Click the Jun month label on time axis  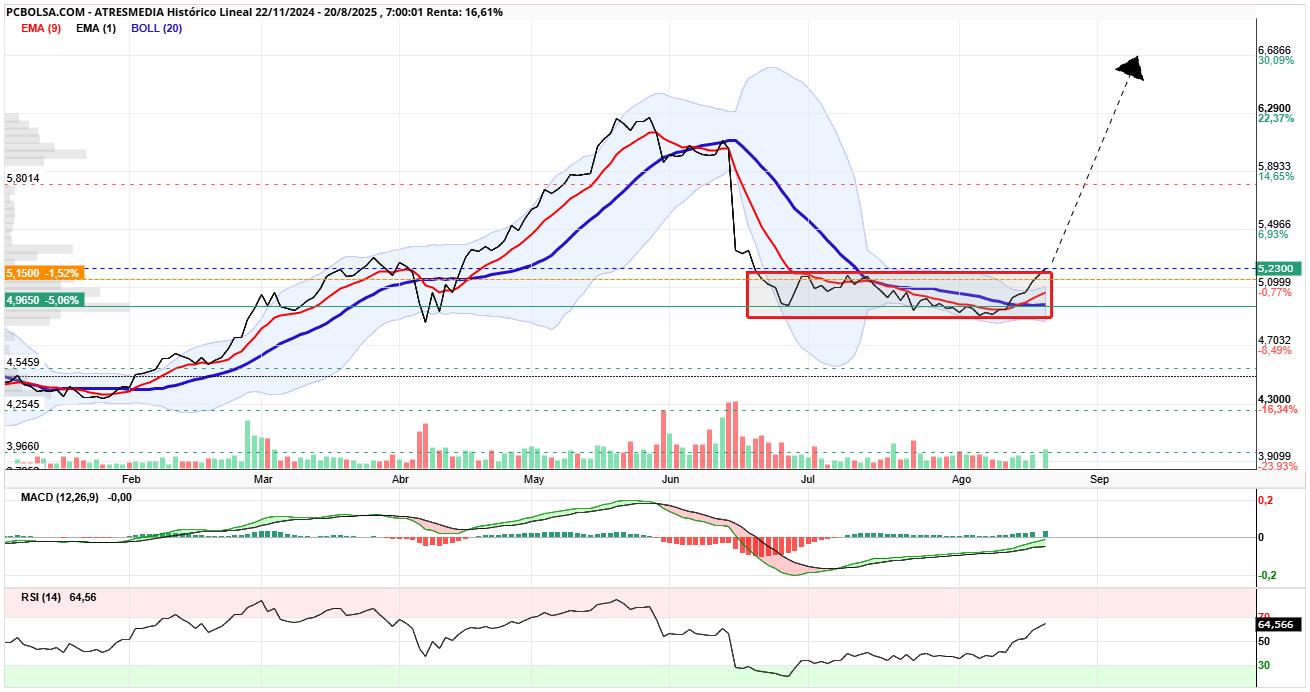click(x=671, y=480)
